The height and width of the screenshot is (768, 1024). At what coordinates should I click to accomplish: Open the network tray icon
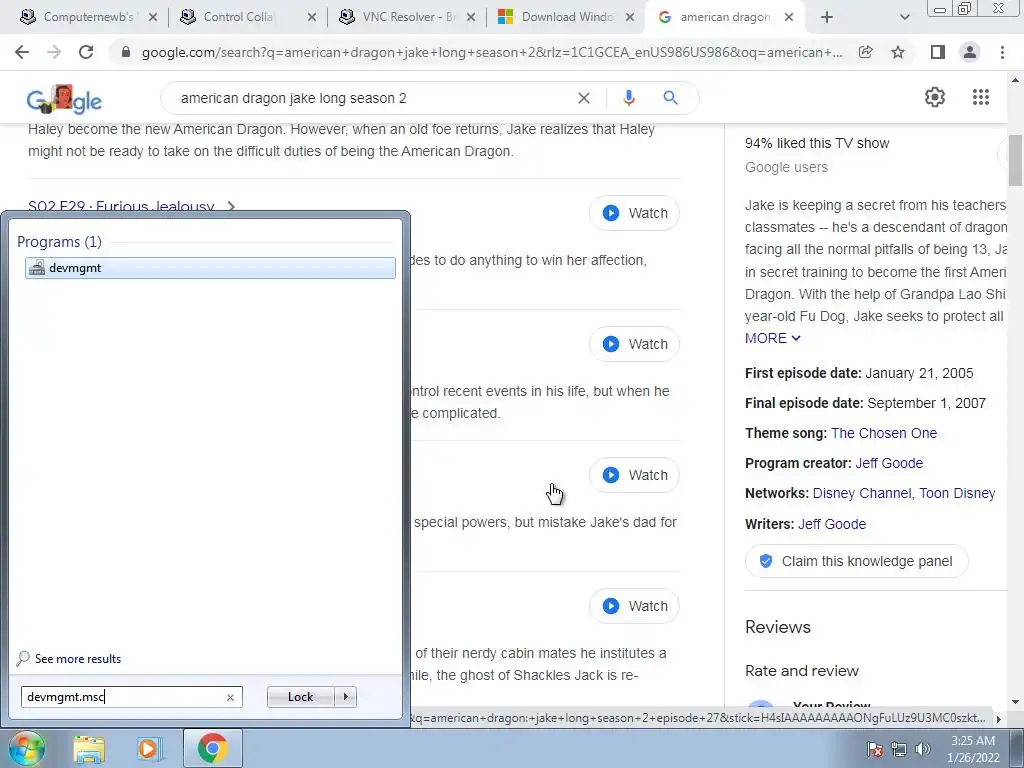click(x=899, y=749)
